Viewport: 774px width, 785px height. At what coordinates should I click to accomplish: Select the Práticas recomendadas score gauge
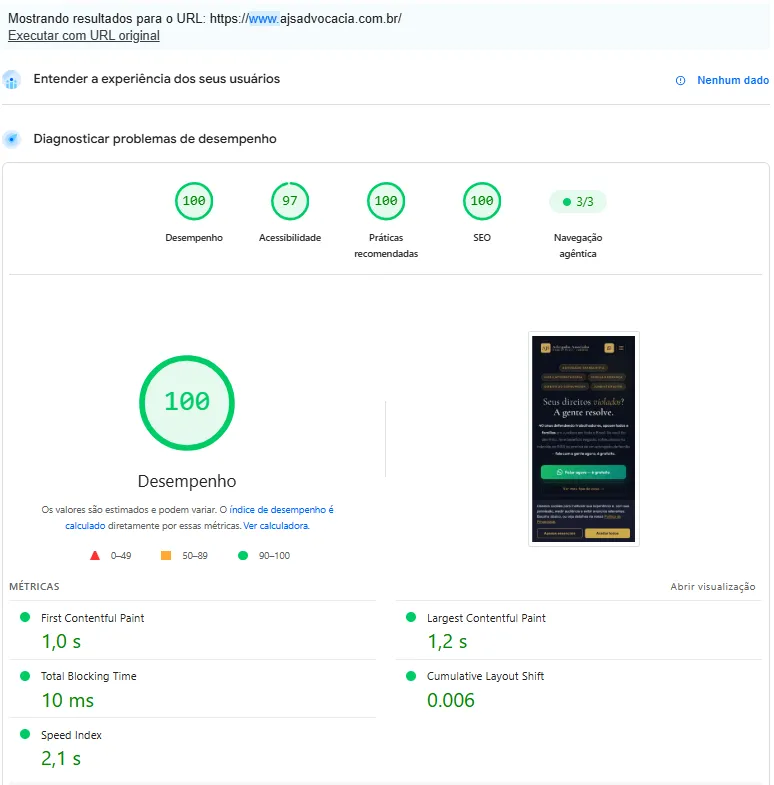[386, 201]
